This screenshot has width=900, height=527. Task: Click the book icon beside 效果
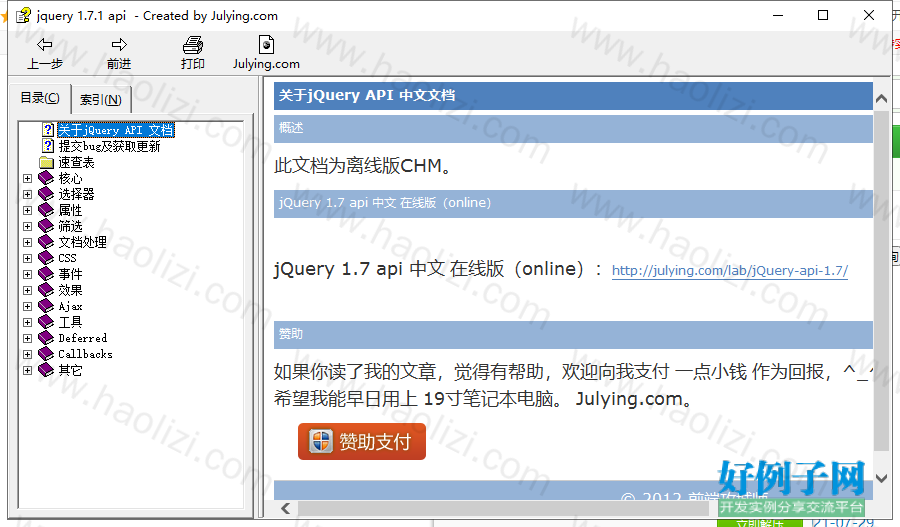pos(46,290)
